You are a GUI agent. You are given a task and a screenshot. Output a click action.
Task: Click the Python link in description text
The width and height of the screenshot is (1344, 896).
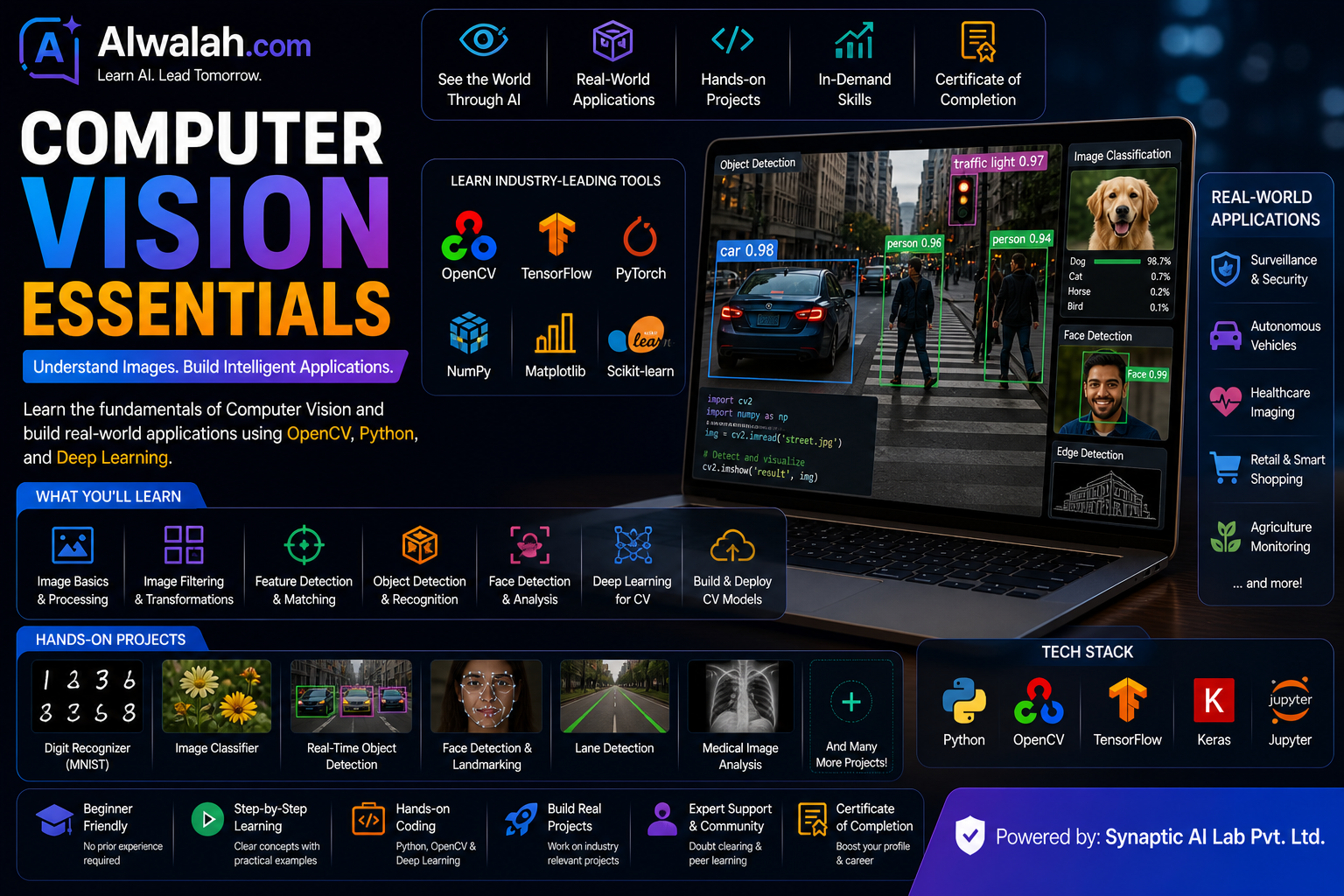[386, 433]
